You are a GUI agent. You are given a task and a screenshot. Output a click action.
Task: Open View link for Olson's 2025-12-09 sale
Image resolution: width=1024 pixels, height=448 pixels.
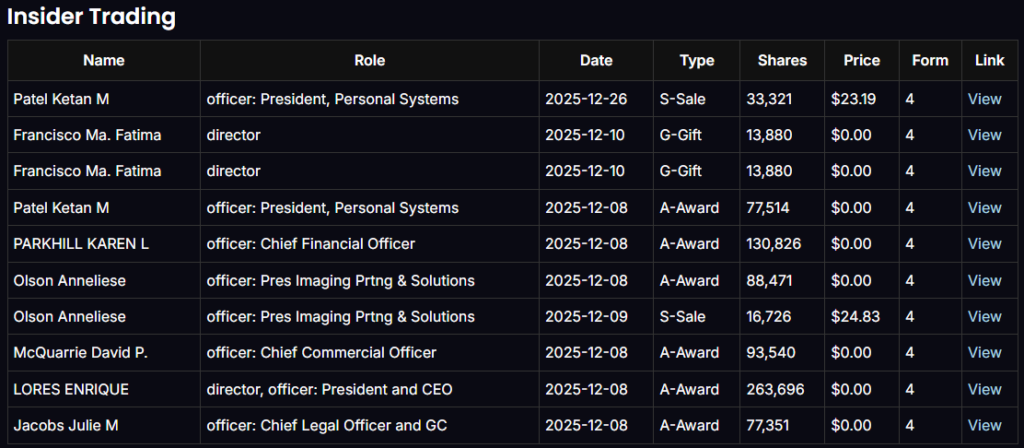click(x=984, y=317)
